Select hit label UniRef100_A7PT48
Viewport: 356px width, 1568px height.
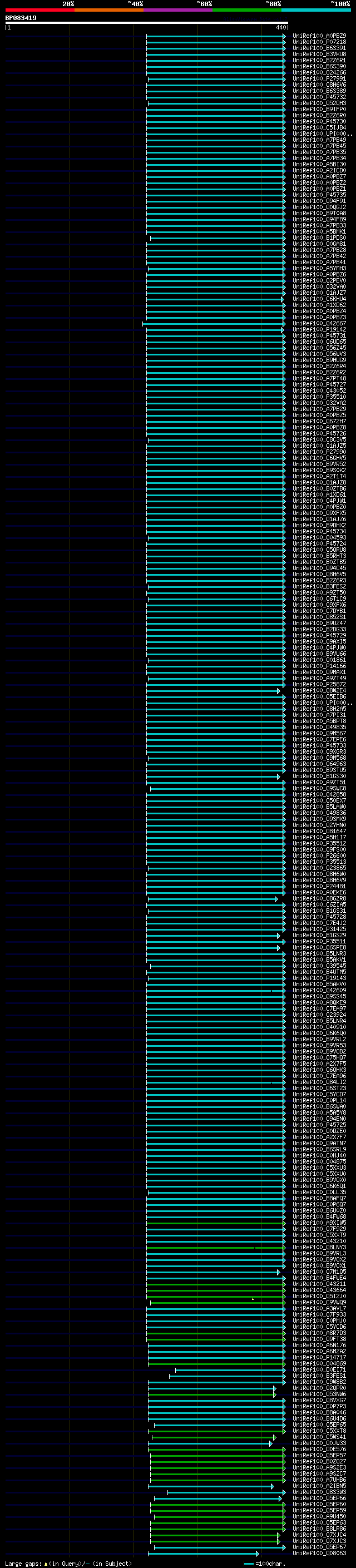tap(319, 379)
